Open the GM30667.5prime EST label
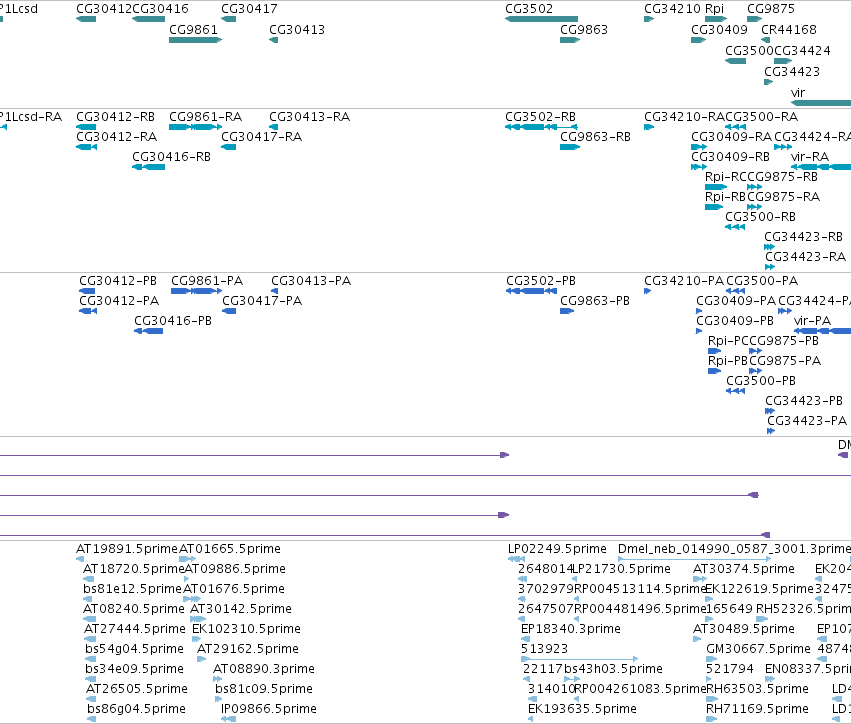Image resolution: width=851 pixels, height=724 pixels. click(758, 649)
